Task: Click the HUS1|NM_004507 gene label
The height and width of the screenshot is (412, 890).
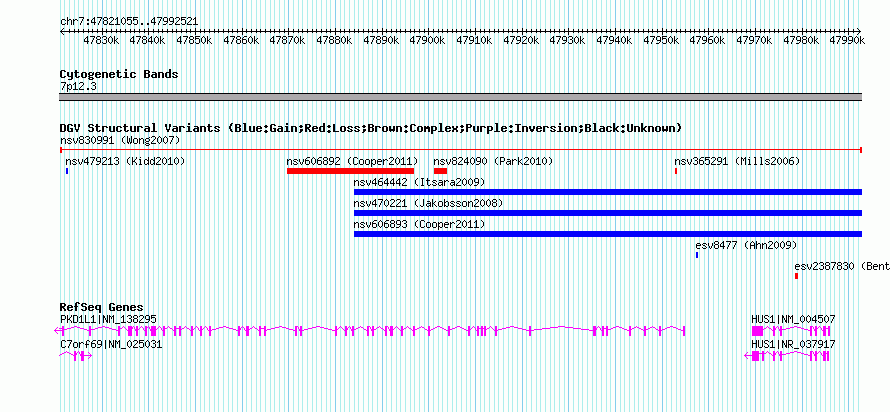Action: pyautogui.click(x=793, y=319)
